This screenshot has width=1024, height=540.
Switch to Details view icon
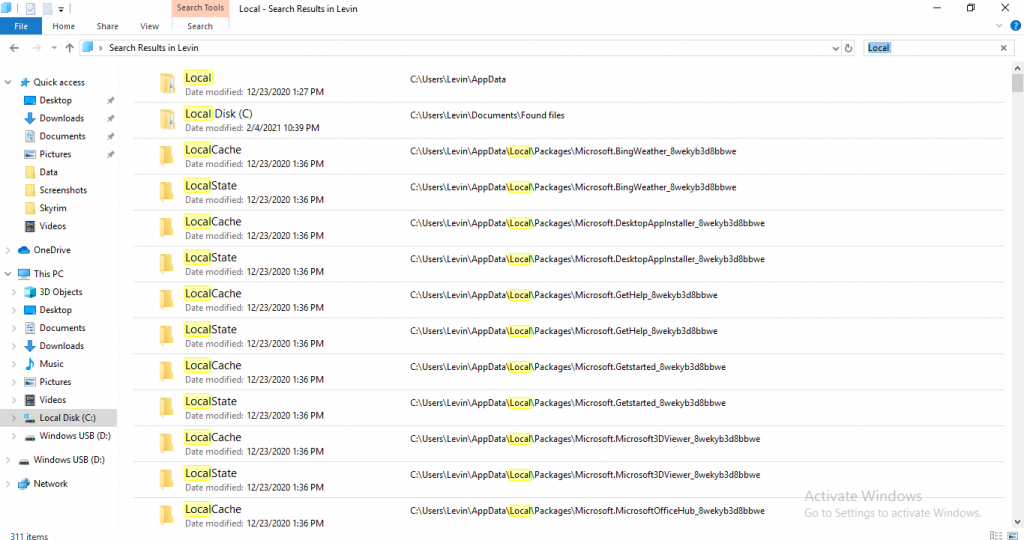point(996,535)
